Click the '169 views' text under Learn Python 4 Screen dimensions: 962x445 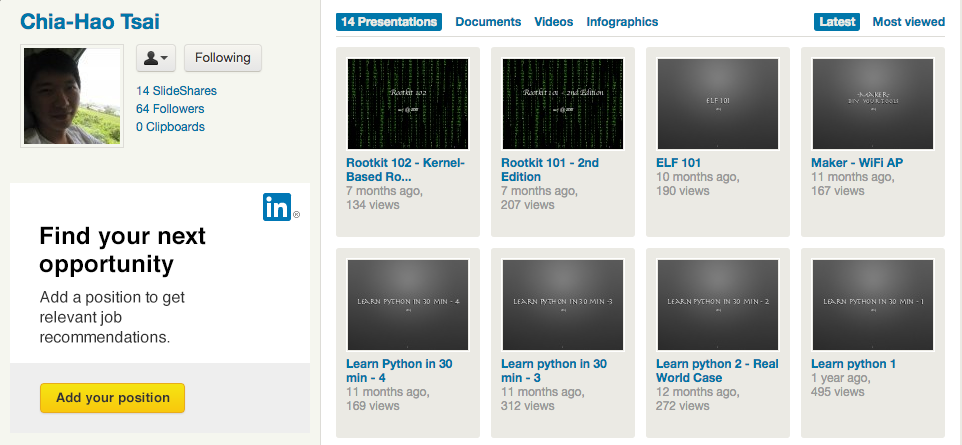pyautogui.click(x=372, y=406)
